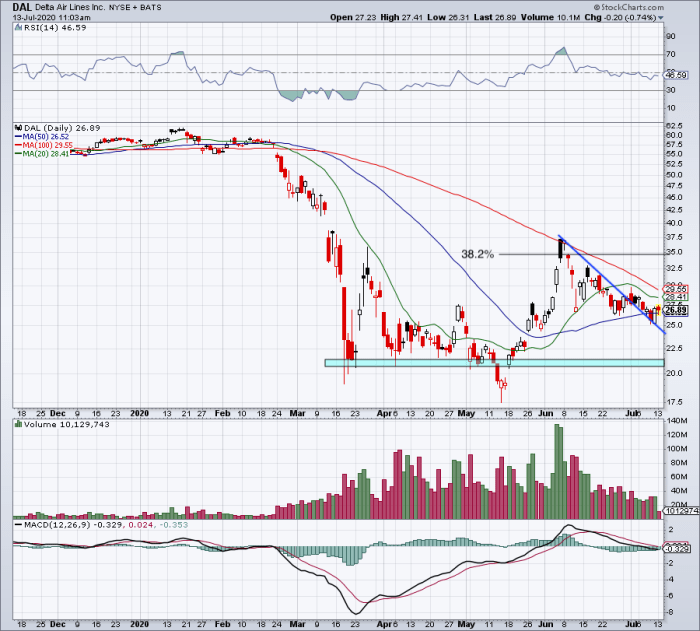The width and height of the screenshot is (700, 631).
Task: Click the 42.5 price axis label
Action: (674, 210)
